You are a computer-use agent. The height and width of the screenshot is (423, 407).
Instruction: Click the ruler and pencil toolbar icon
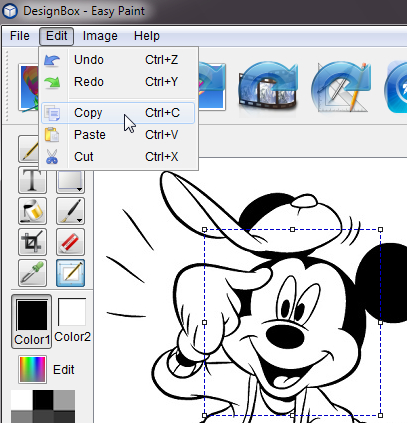click(x=341, y=87)
